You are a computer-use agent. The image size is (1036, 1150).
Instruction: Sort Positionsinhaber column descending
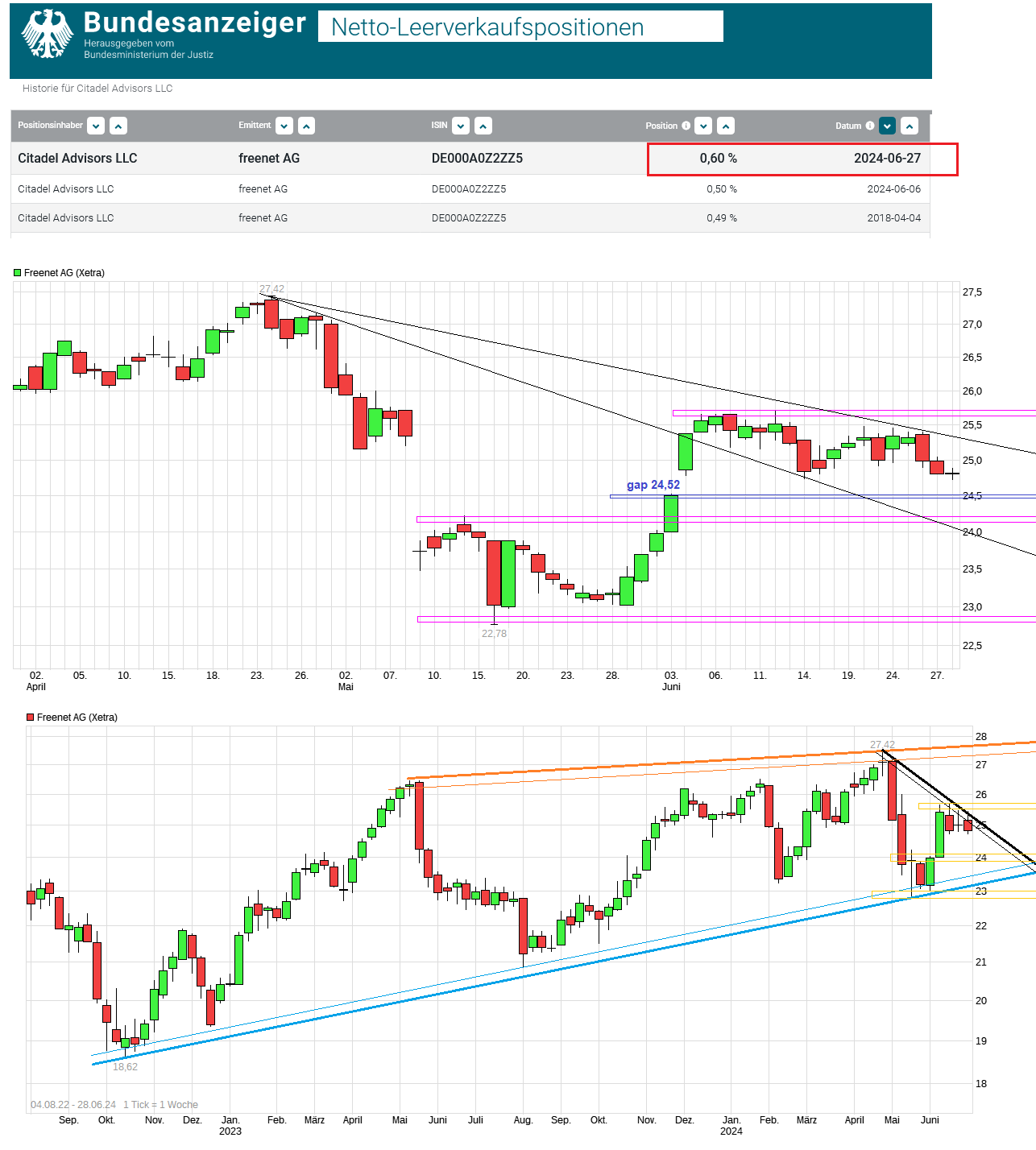pyautogui.click(x=96, y=126)
